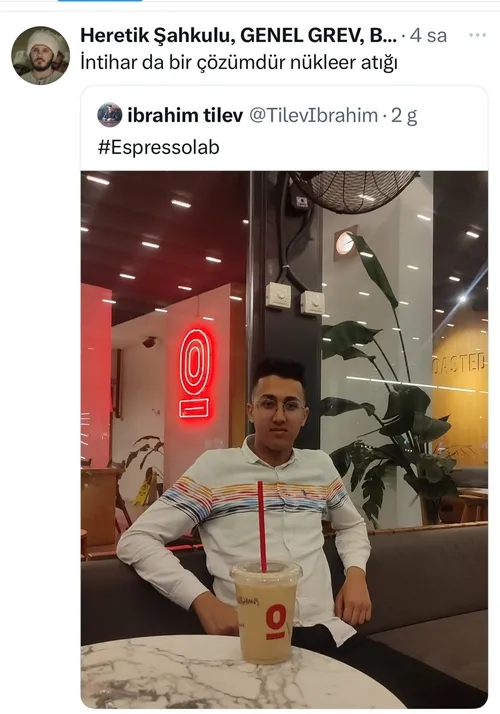Open Heretik Şahkulu's round profile avatar
The width and height of the screenshot is (500, 714).
(41, 56)
